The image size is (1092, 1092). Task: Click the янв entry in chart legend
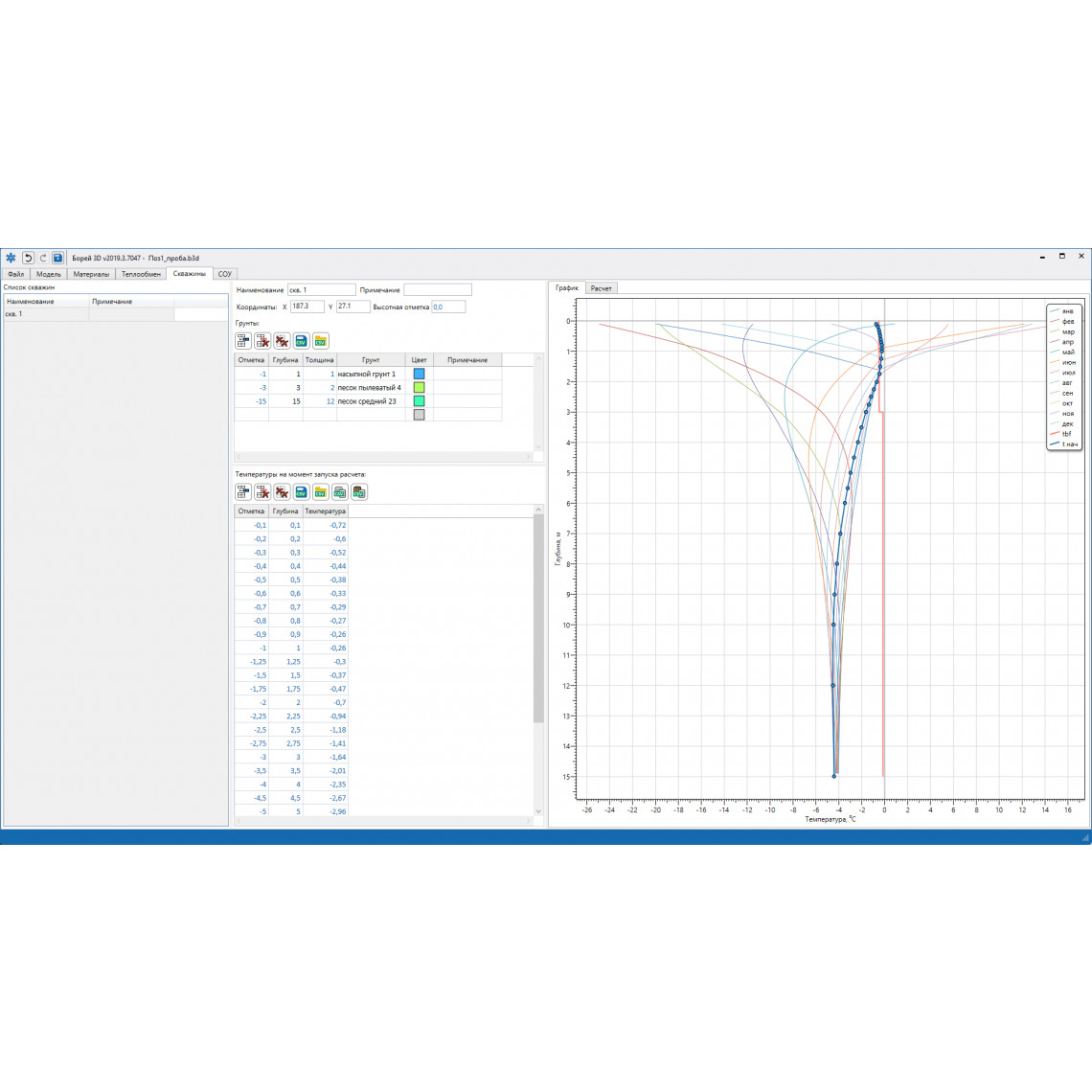1063,311
